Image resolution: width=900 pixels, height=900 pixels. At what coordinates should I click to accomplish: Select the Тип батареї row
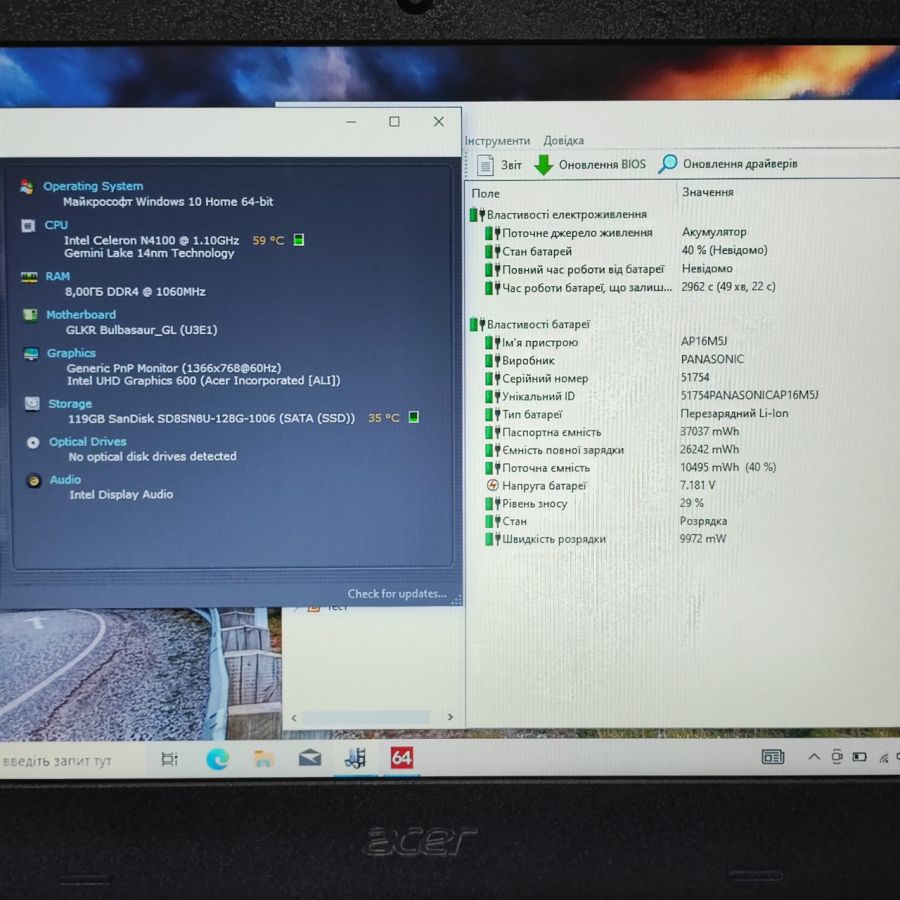click(x=637, y=414)
